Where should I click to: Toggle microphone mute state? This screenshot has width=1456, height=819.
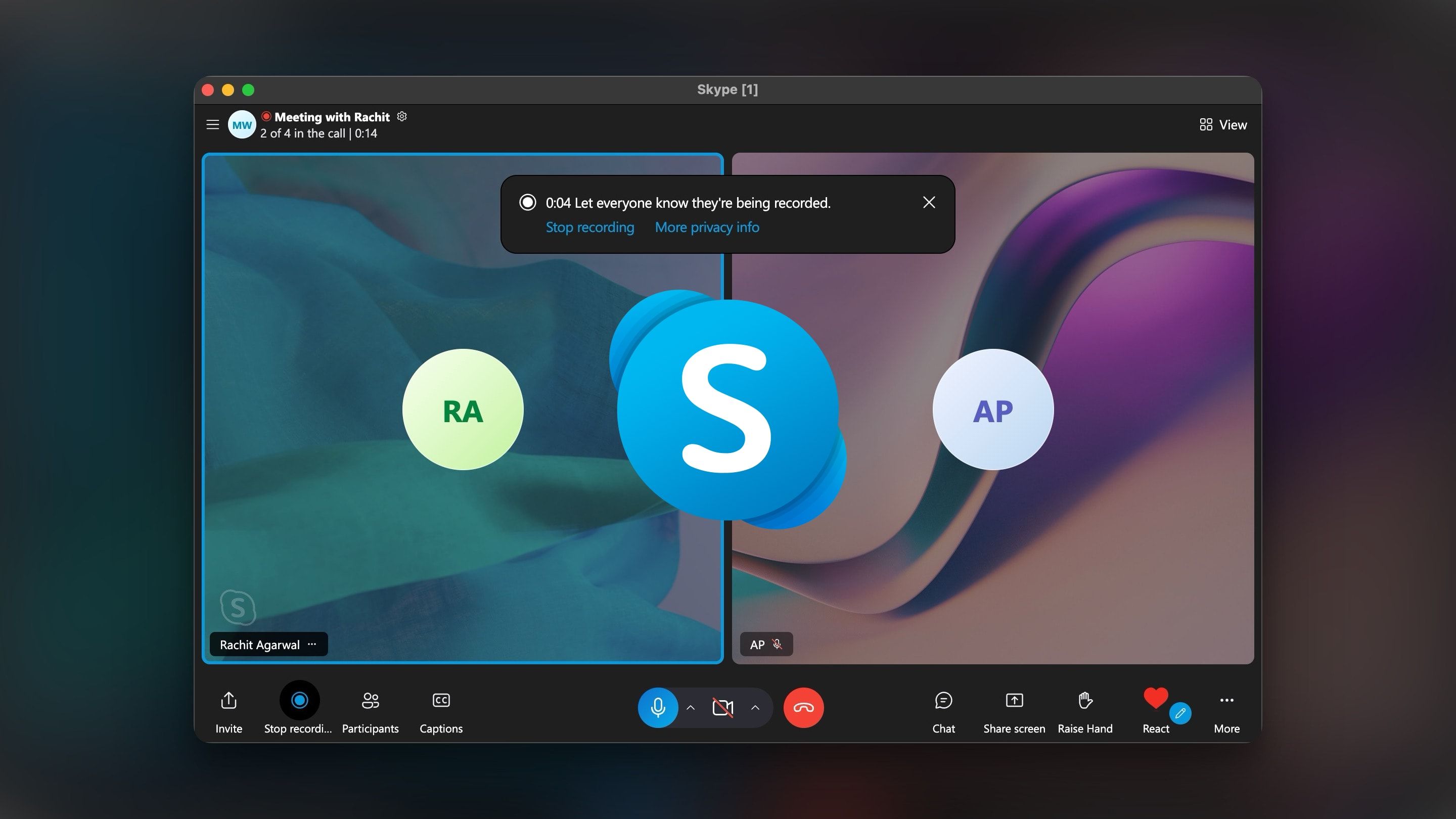point(657,707)
